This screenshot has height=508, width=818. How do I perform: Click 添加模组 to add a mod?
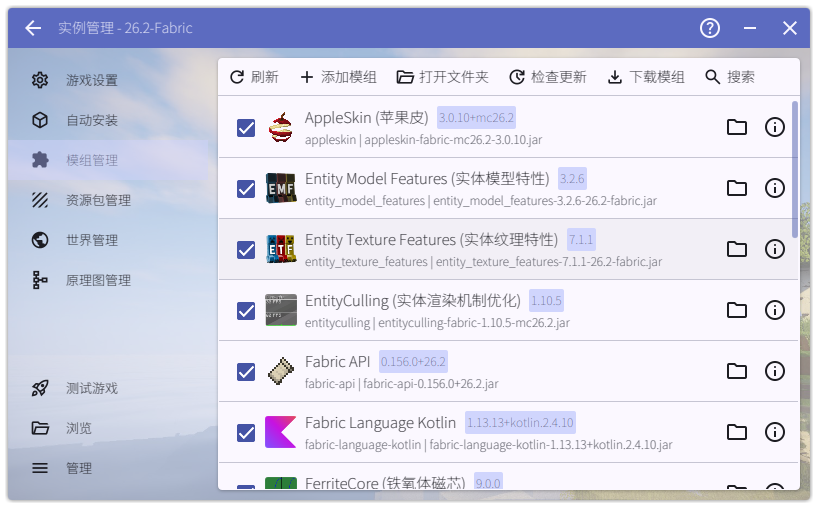tap(338, 77)
